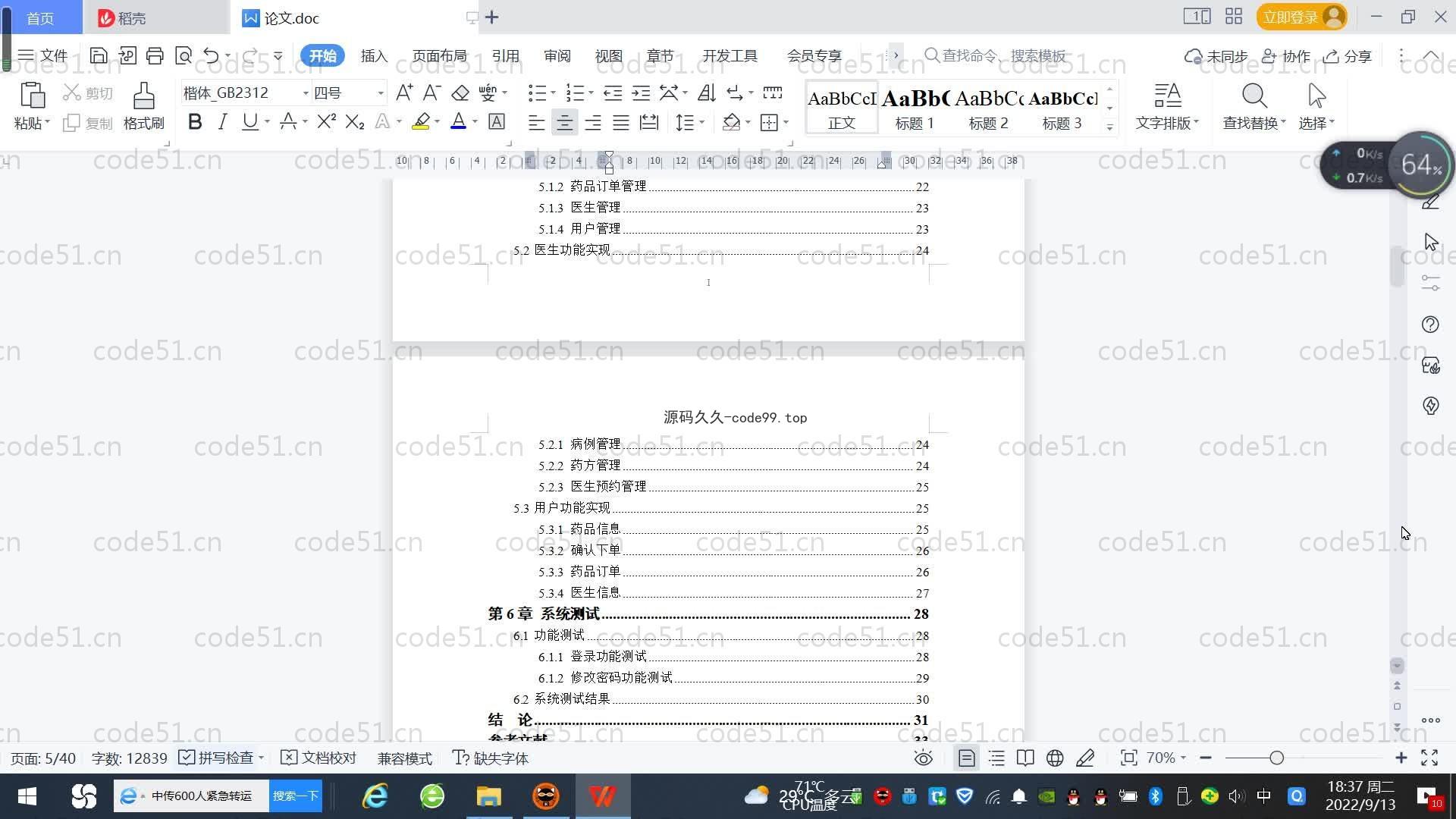The width and height of the screenshot is (1456, 819).
Task: Click the Character border icon
Action: tap(497, 122)
